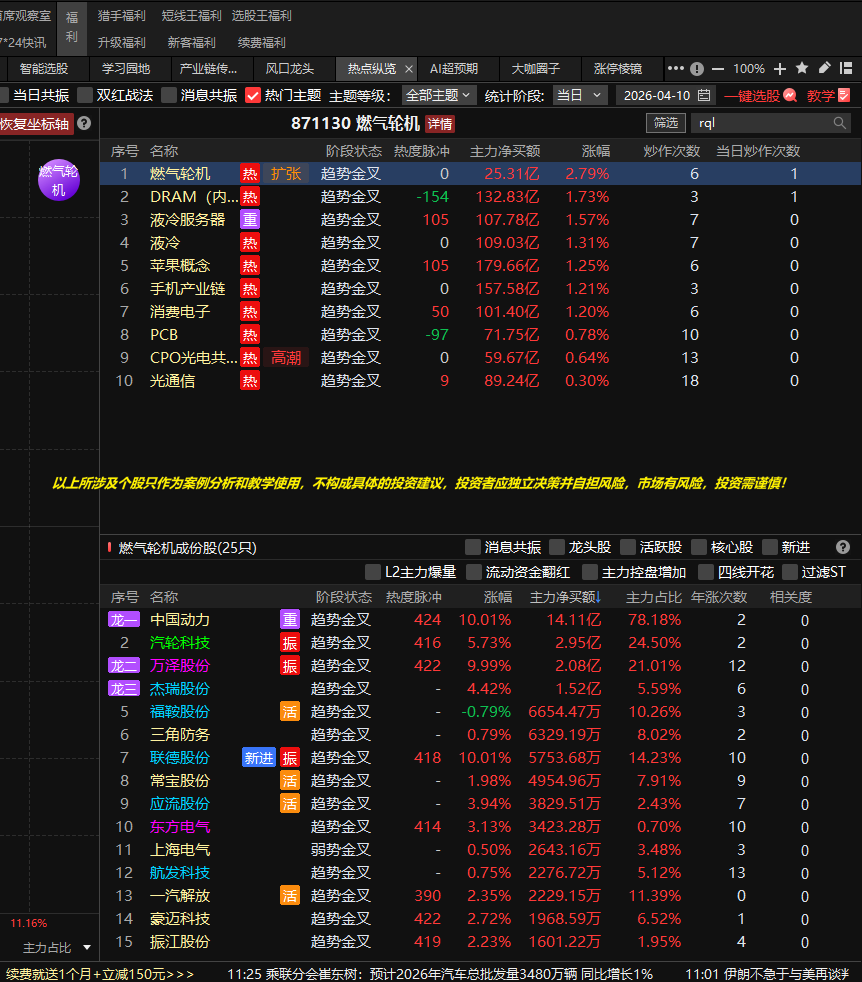Click the 筛选 filter button
The image size is (862, 982).
tap(665, 123)
